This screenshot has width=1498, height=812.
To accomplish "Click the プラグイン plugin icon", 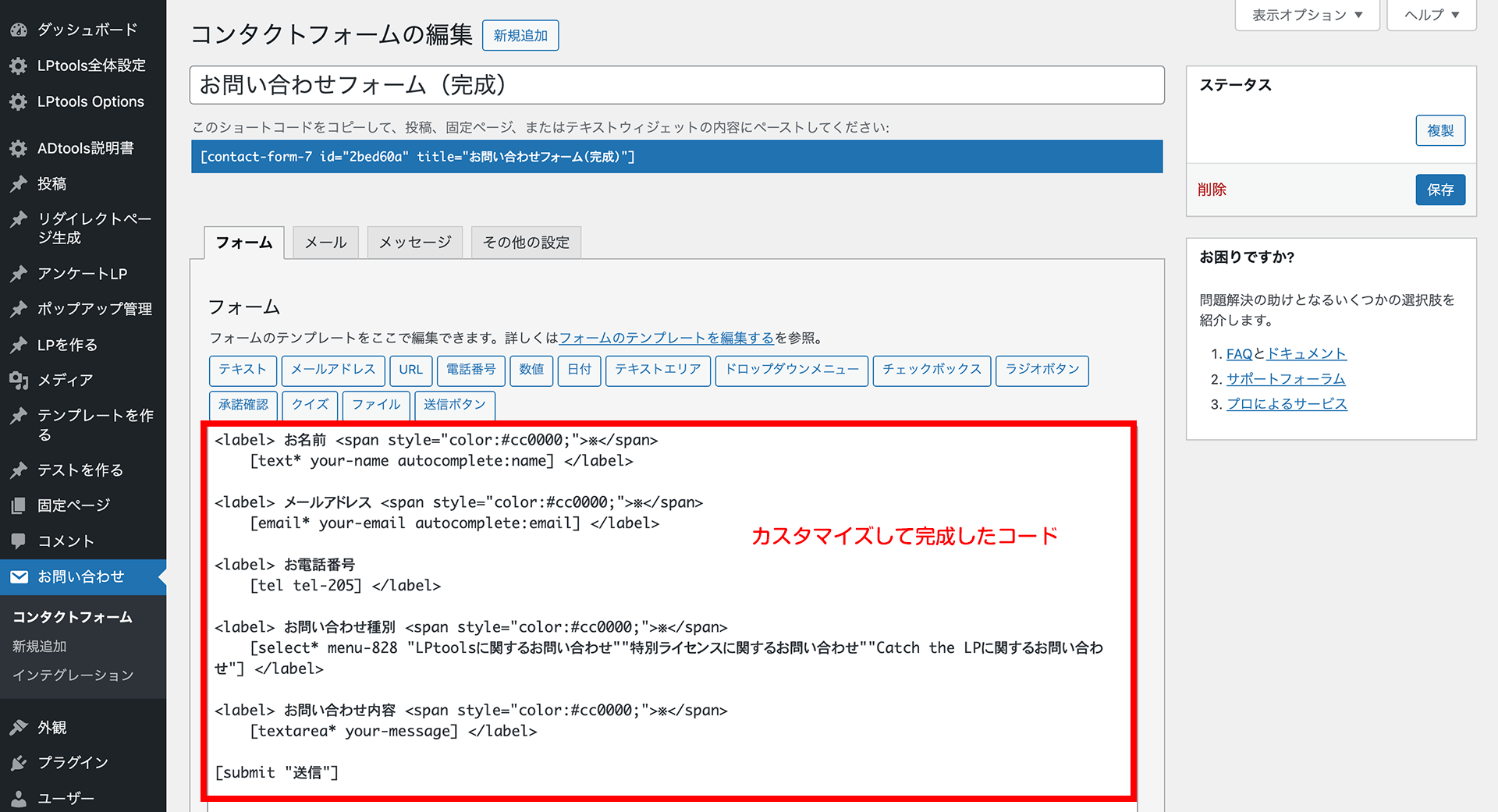I will tap(19, 762).
